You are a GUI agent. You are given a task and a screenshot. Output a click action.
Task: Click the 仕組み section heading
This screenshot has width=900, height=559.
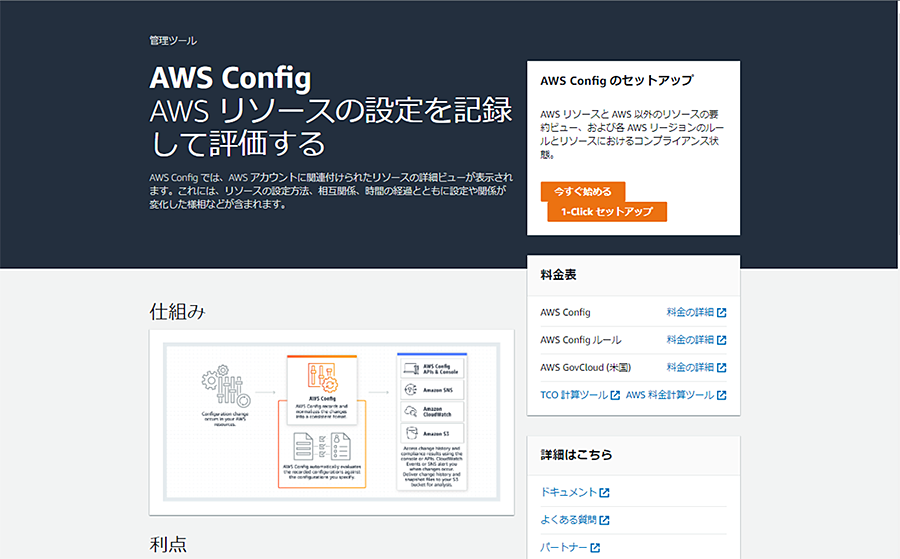177,312
